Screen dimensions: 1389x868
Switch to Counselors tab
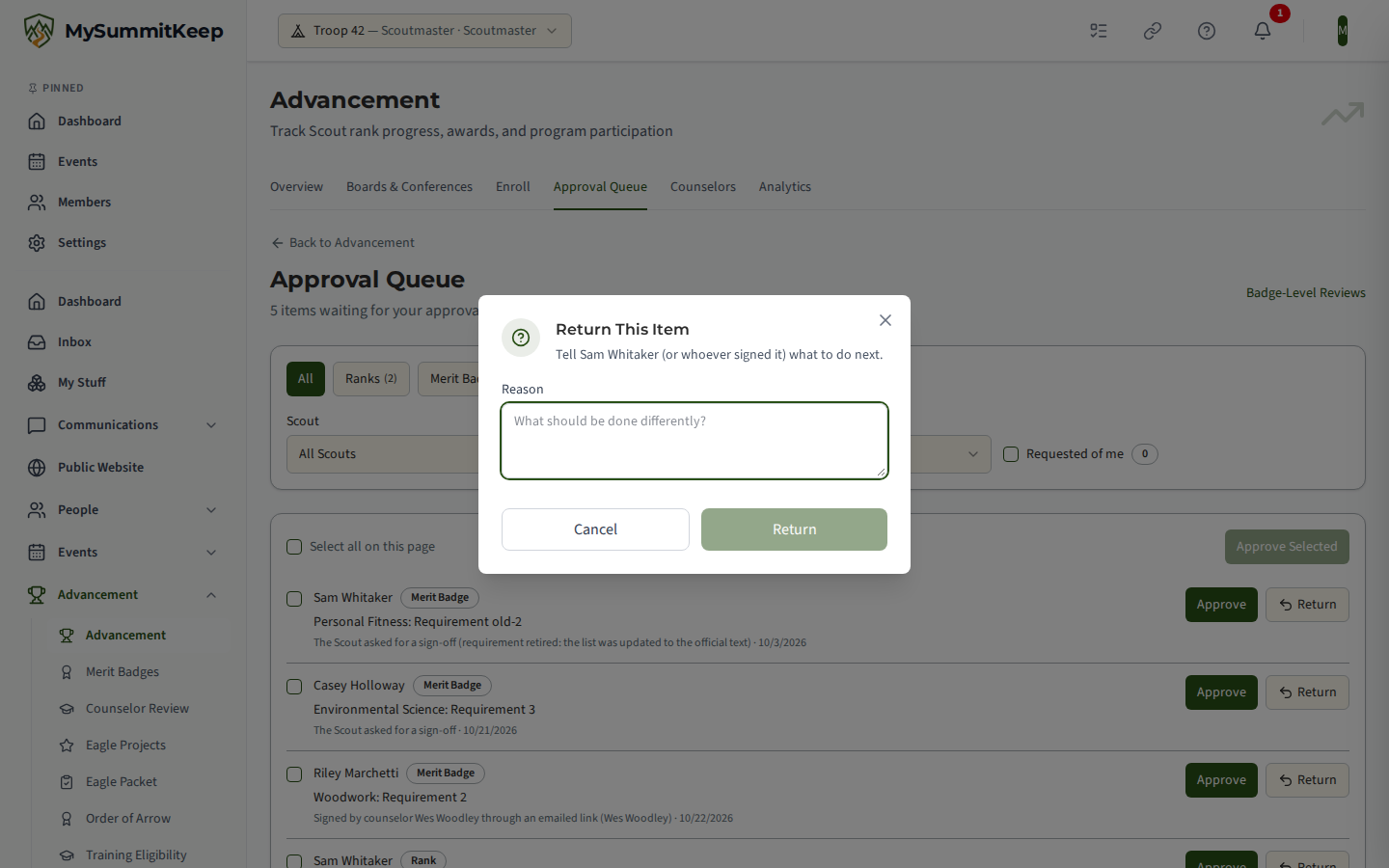(x=703, y=187)
